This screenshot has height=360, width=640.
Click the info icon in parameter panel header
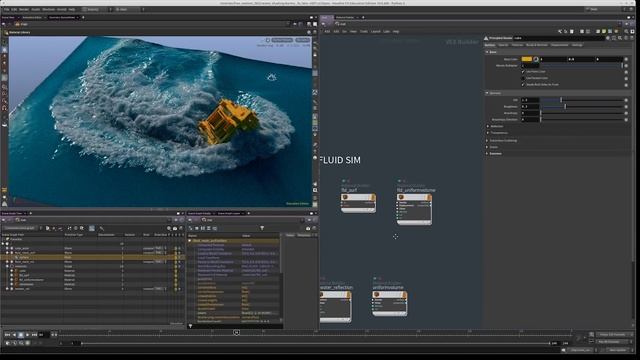626,38
